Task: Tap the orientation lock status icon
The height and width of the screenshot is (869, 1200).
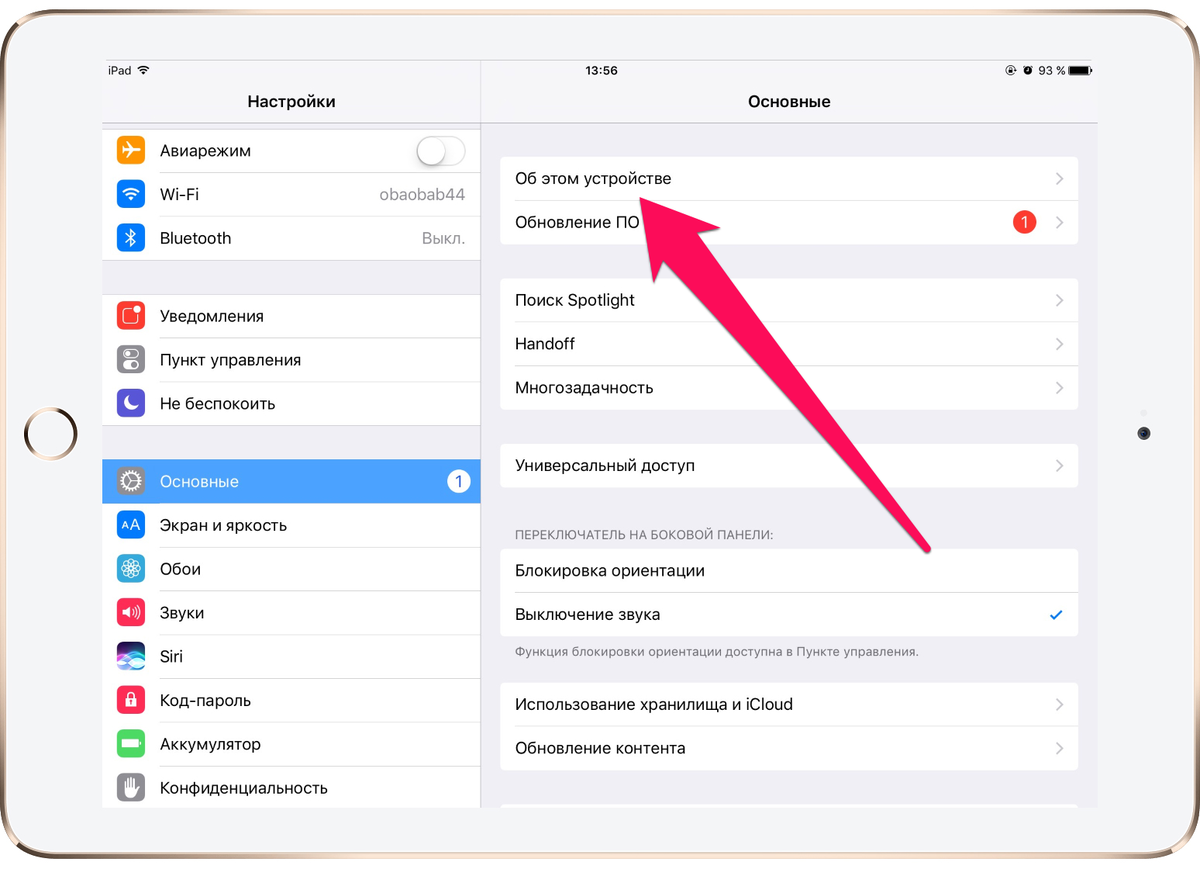Action: click(1010, 71)
